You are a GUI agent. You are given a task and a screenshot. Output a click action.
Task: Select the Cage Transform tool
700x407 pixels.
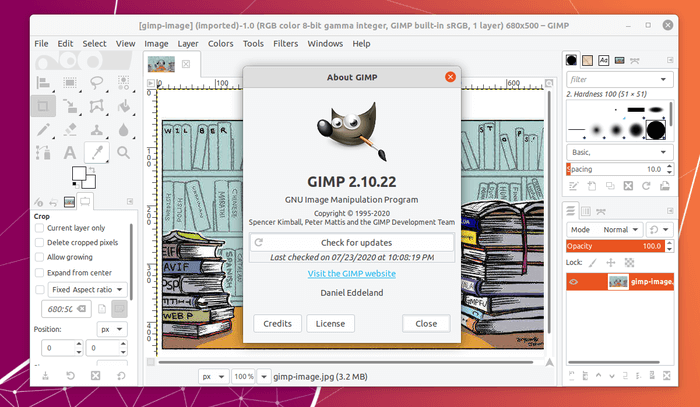point(96,106)
